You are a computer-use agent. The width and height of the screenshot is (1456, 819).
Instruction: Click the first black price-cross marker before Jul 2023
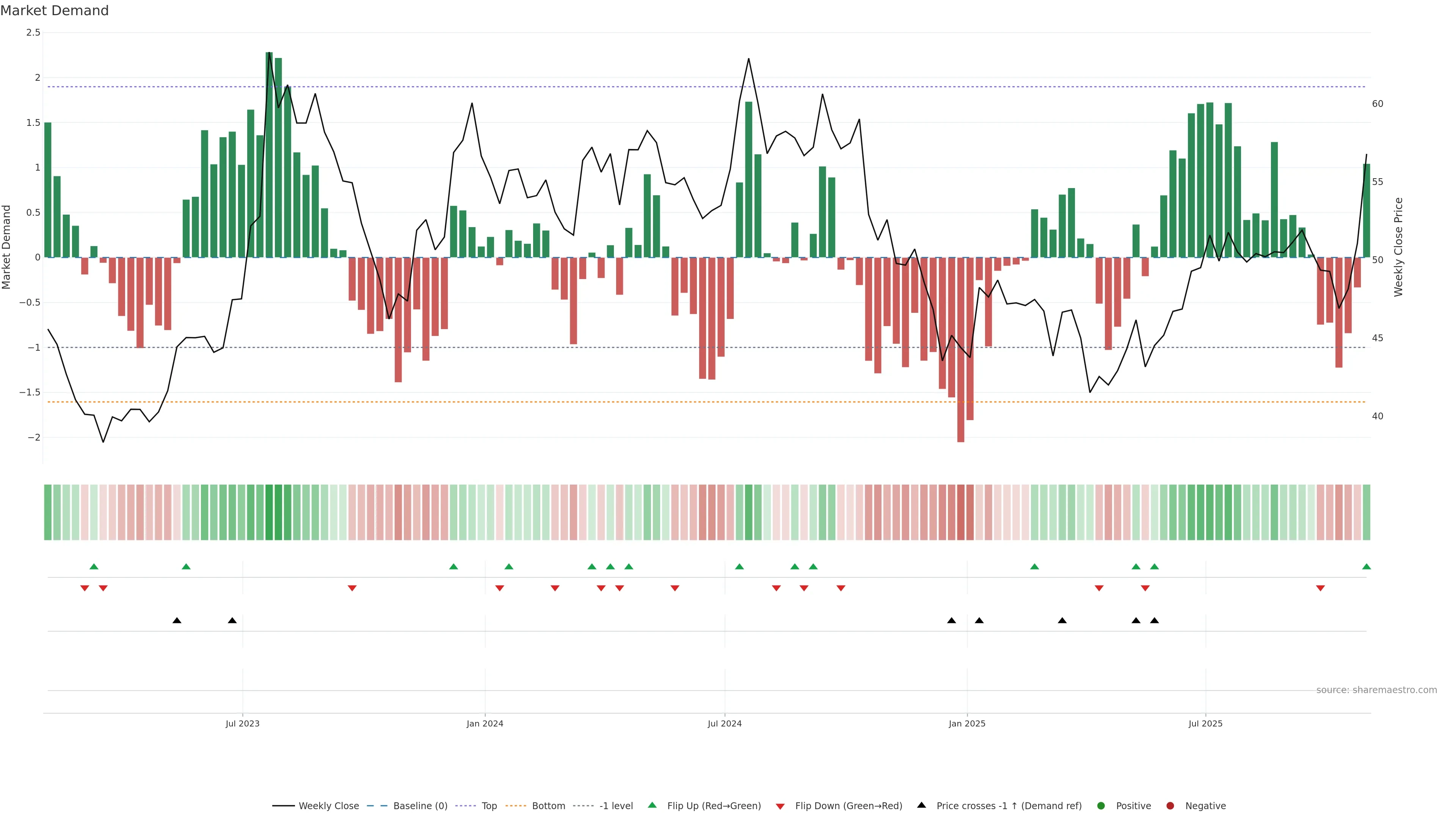point(177,621)
